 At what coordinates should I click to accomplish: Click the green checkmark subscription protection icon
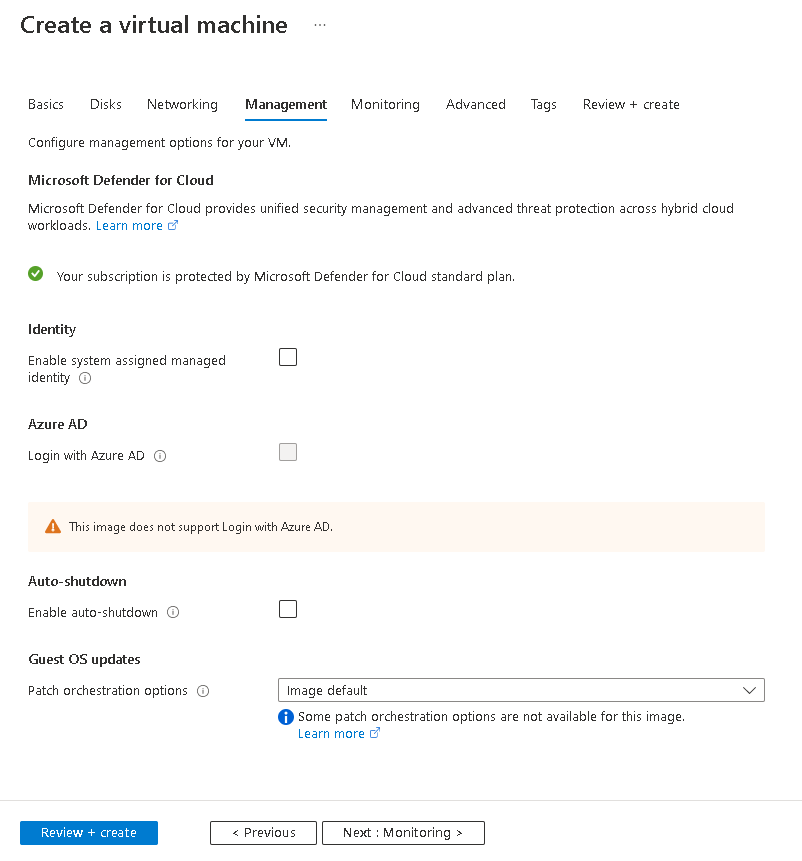click(x=35, y=273)
